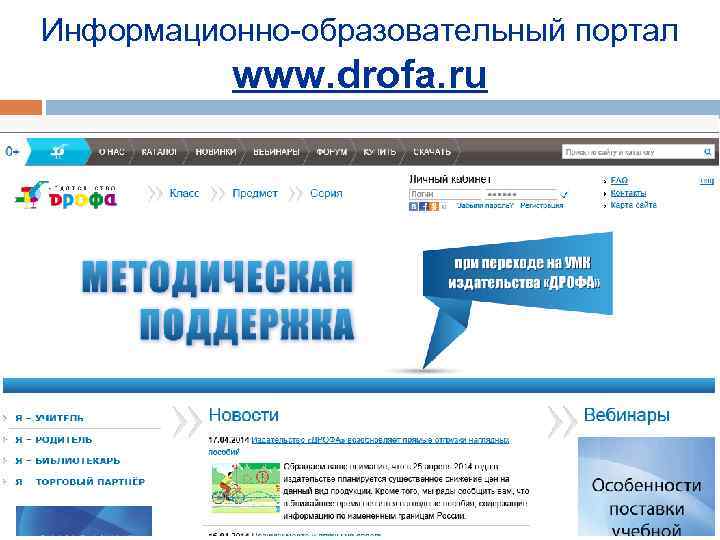This screenshot has height=540, width=720.
Task: Select Я – библиотекарь in the sidebar
Action: point(68,460)
